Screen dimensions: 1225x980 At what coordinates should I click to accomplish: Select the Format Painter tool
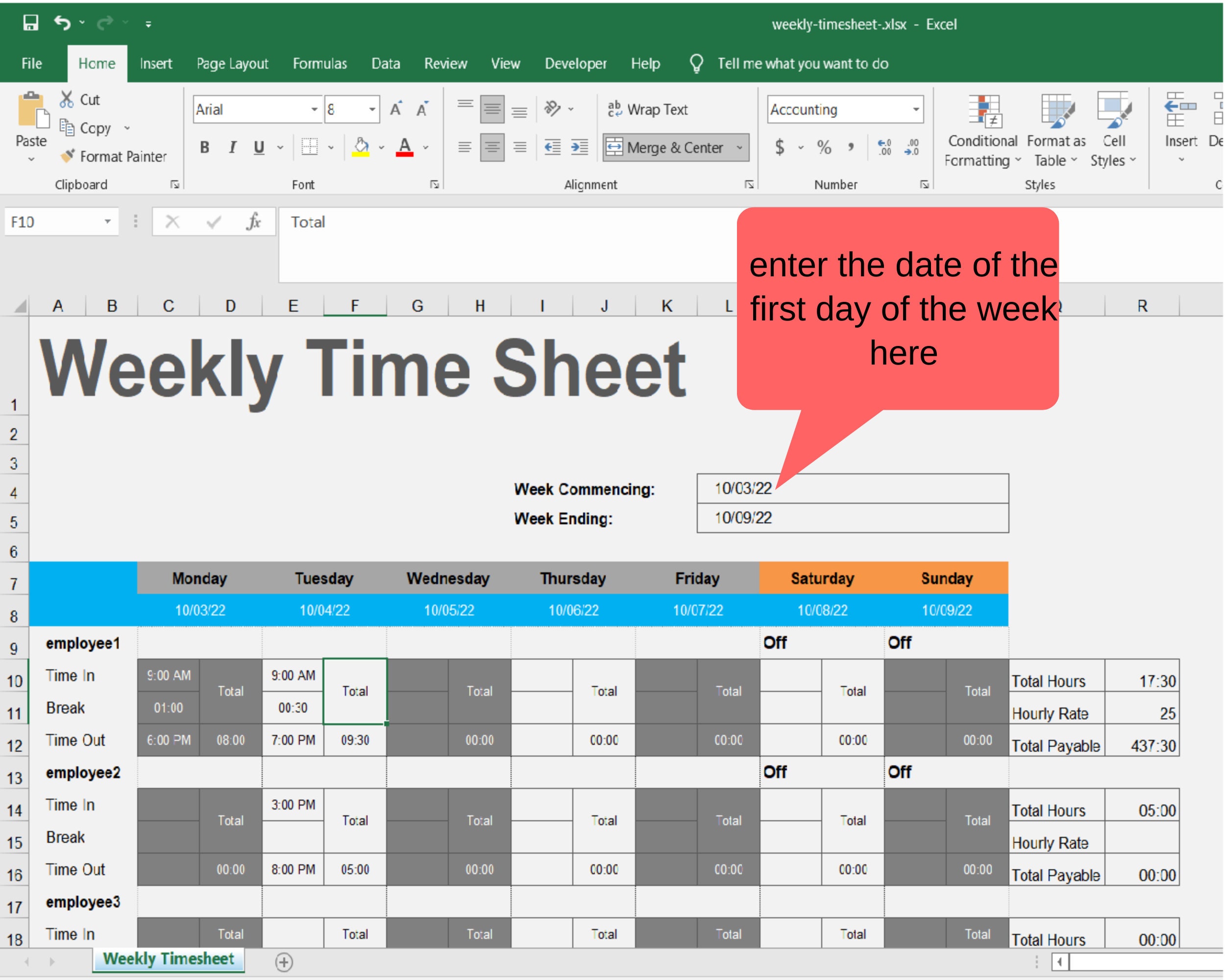pyautogui.click(x=114, y=156)
